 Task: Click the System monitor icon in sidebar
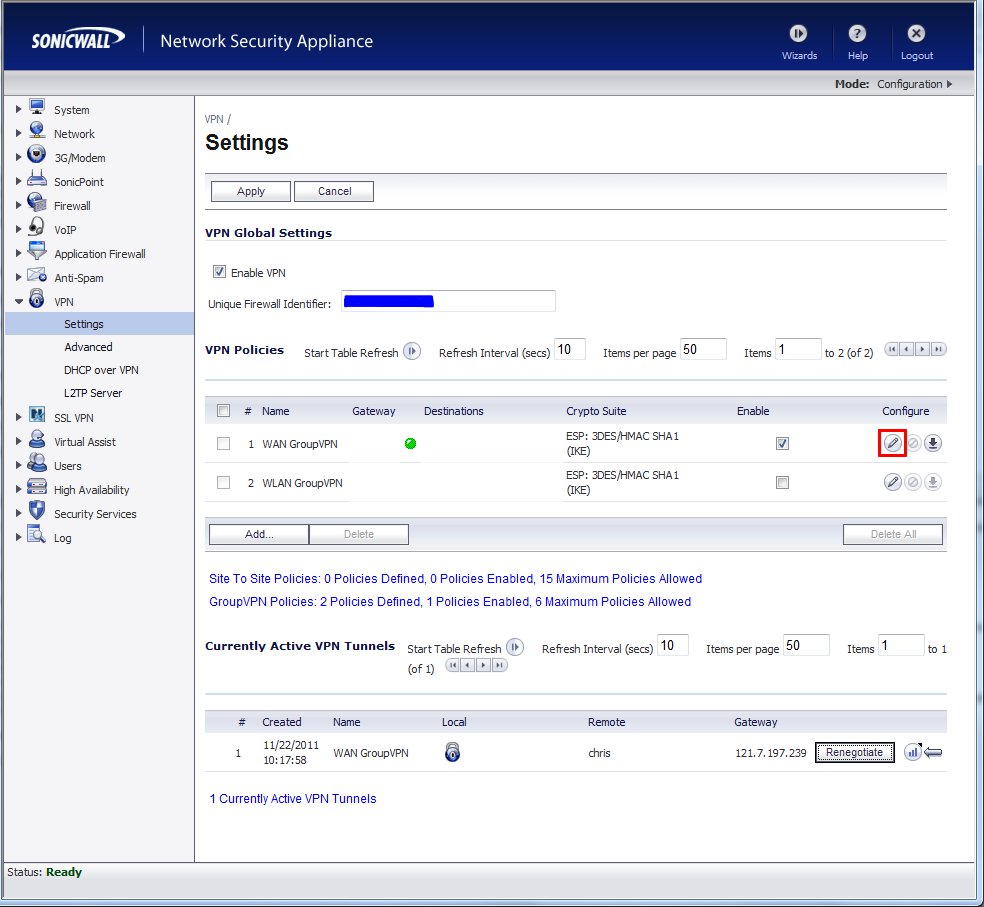click(x=37, y=107)
